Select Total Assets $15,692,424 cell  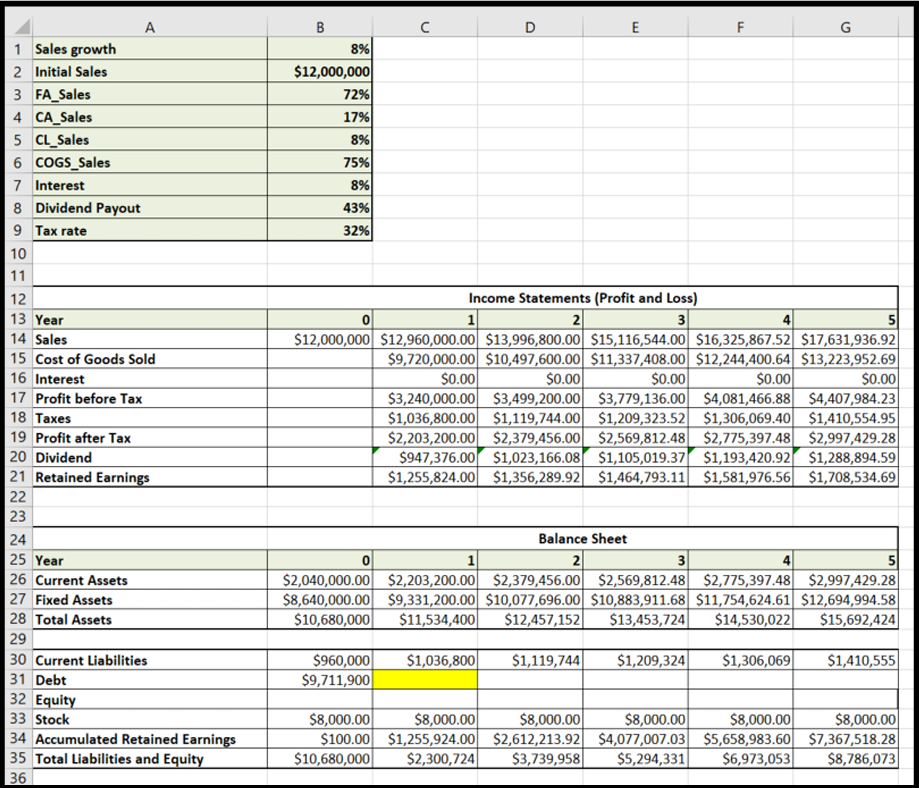point(845,619)
